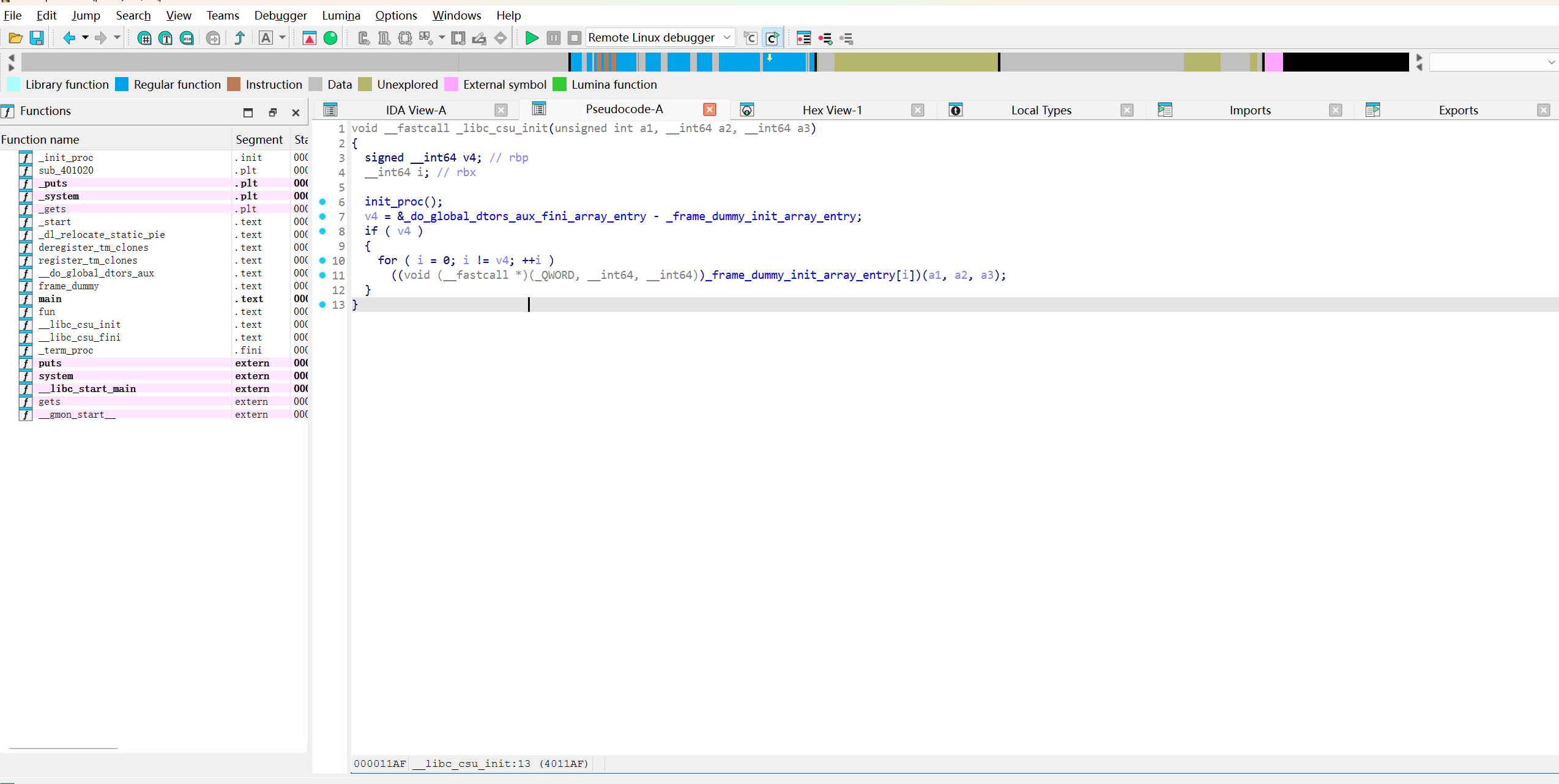Click the red triangle toolbar icon
This screenshot has height=784, width=1559.
310,38
